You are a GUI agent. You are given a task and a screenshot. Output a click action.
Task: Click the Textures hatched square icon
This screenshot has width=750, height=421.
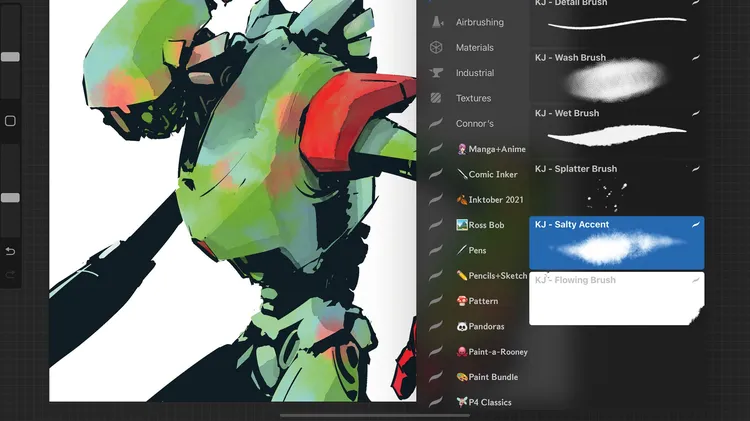click(x=436, y=98)
